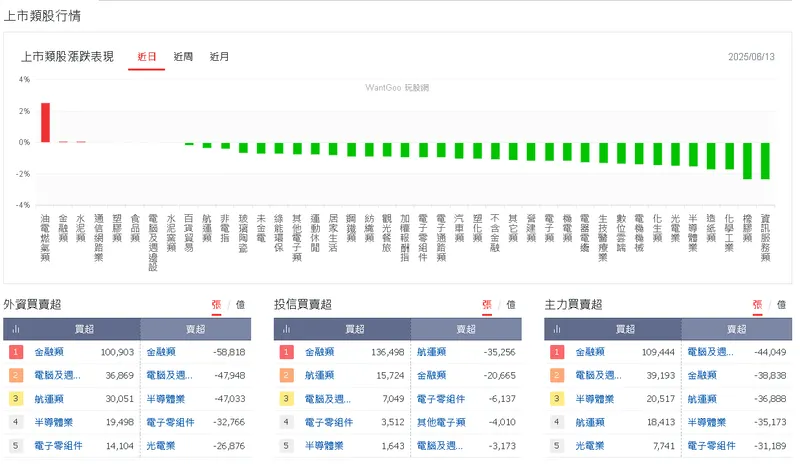Open 電腦及週... link ranked 2 in 外資 買超
The height and width of the screenshot is (464, 800).
pos(57,375)
